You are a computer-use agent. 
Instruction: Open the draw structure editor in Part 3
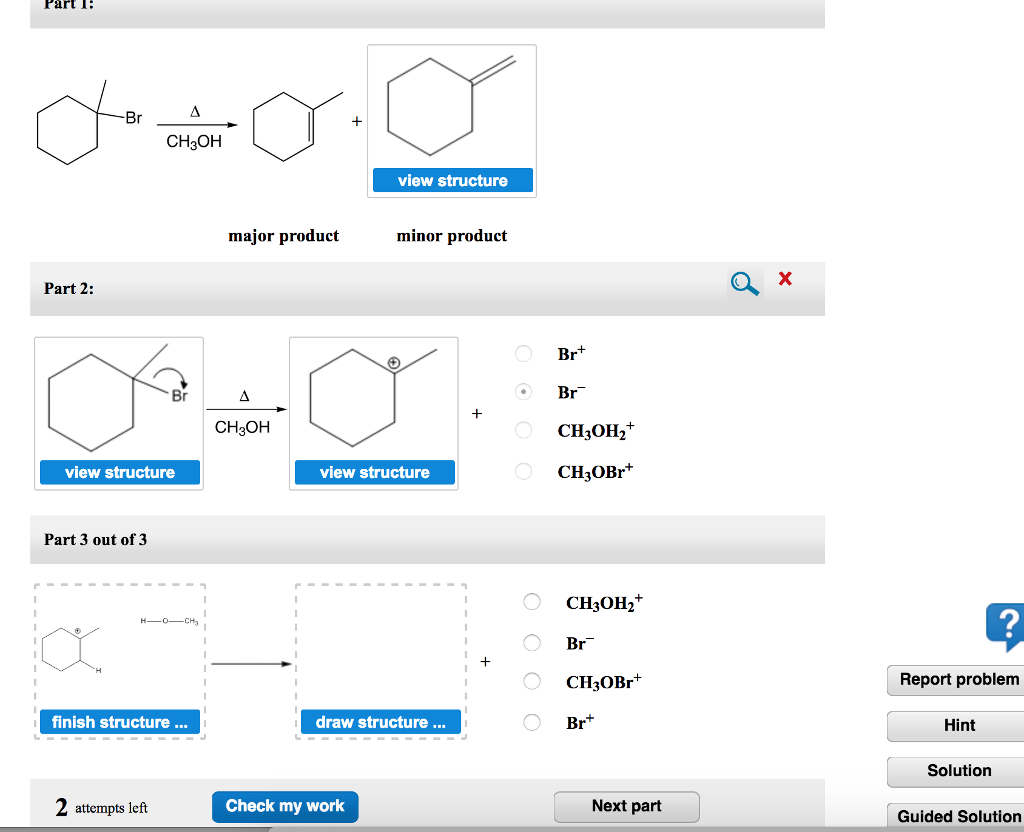pyautogui.click(x=380, y=722)
